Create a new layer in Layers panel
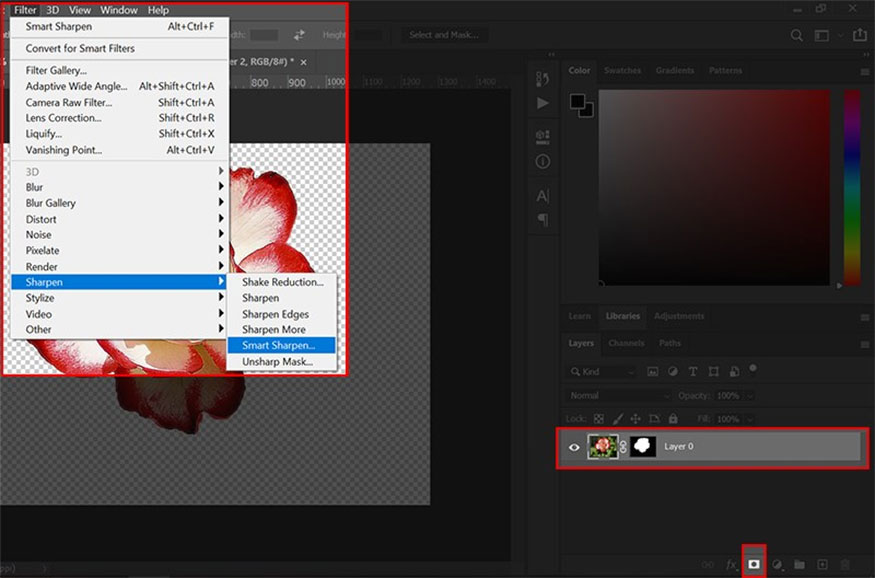 822,565
